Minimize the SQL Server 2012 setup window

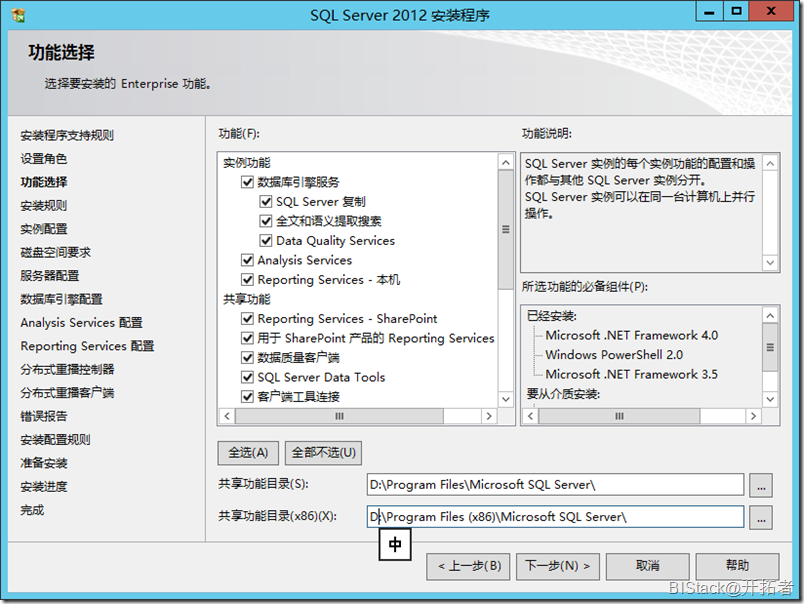pos(710,11)
